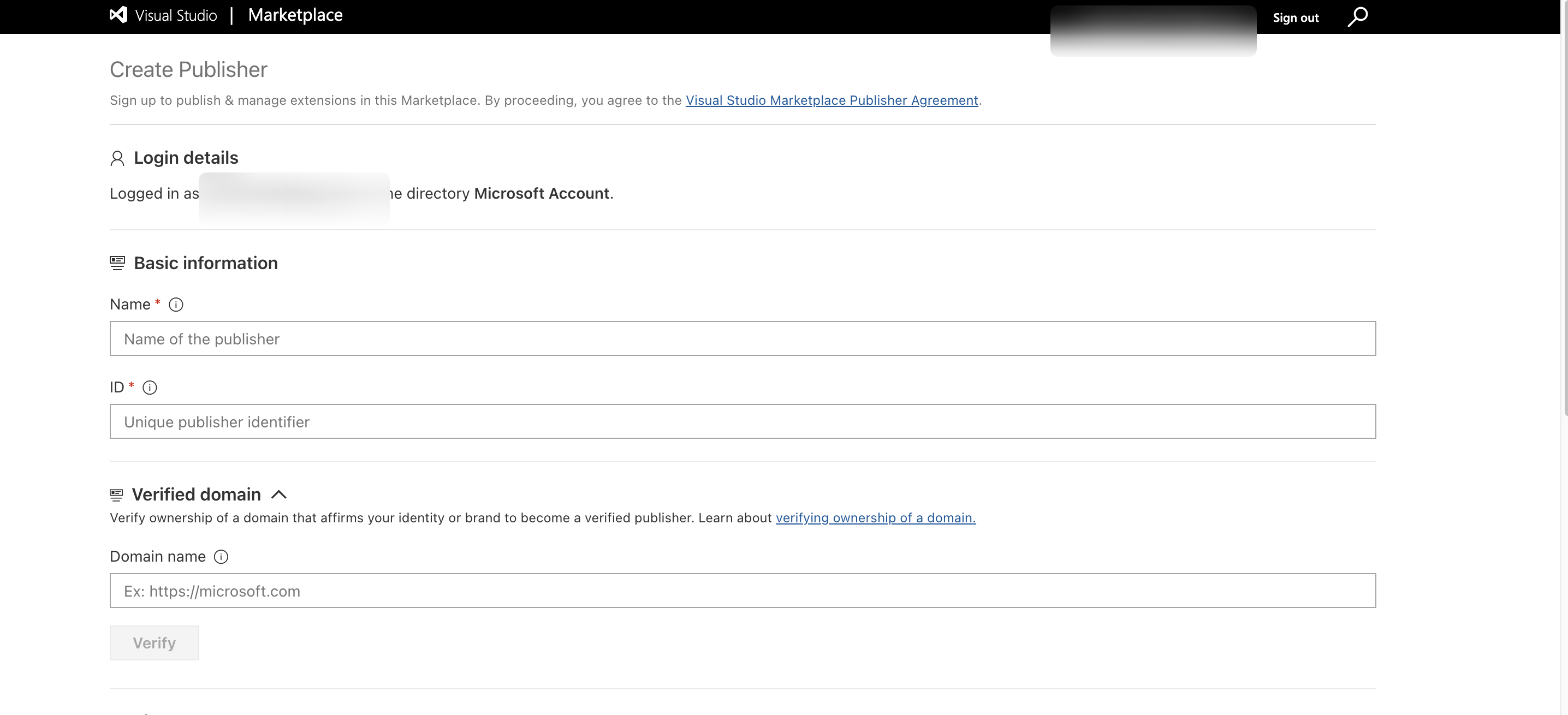
Task: Click the Microsoft Account directory text
Action: tap(541, 194)
